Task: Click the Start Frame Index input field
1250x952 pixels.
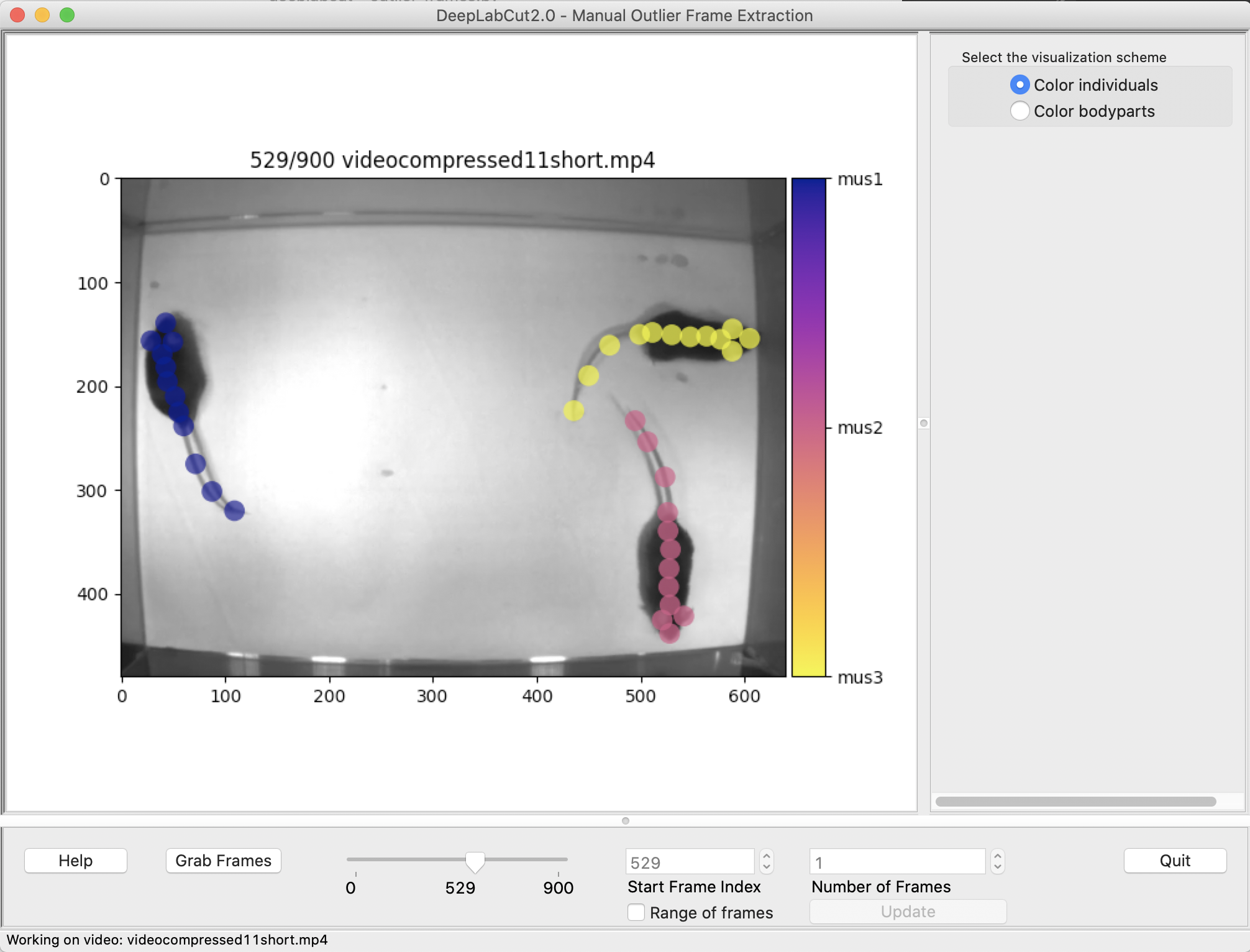Action: pyautogui.click(x=690, y=862)
